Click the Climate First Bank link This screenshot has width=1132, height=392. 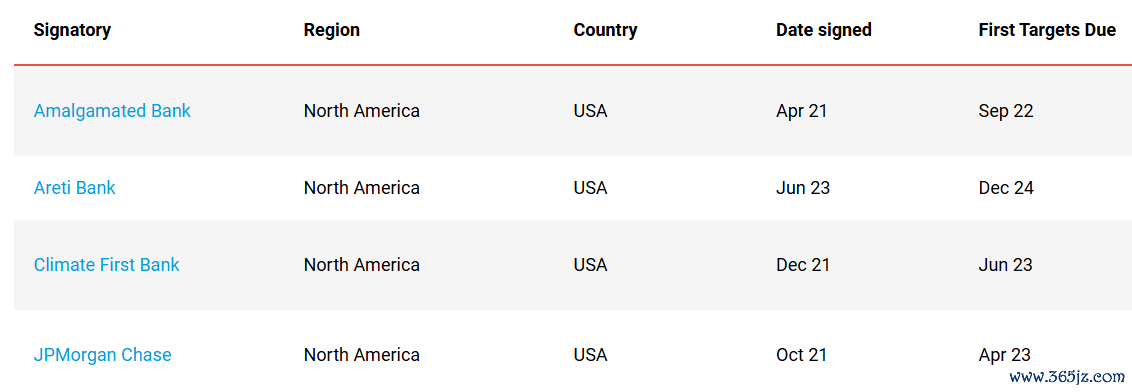coord(106,265)
